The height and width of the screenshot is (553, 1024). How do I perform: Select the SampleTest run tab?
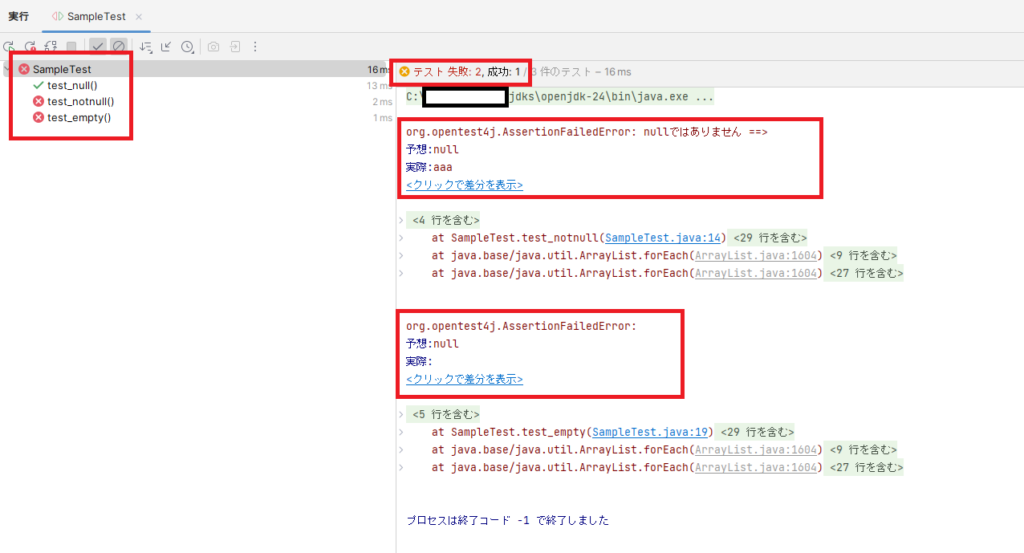point(96,16)
